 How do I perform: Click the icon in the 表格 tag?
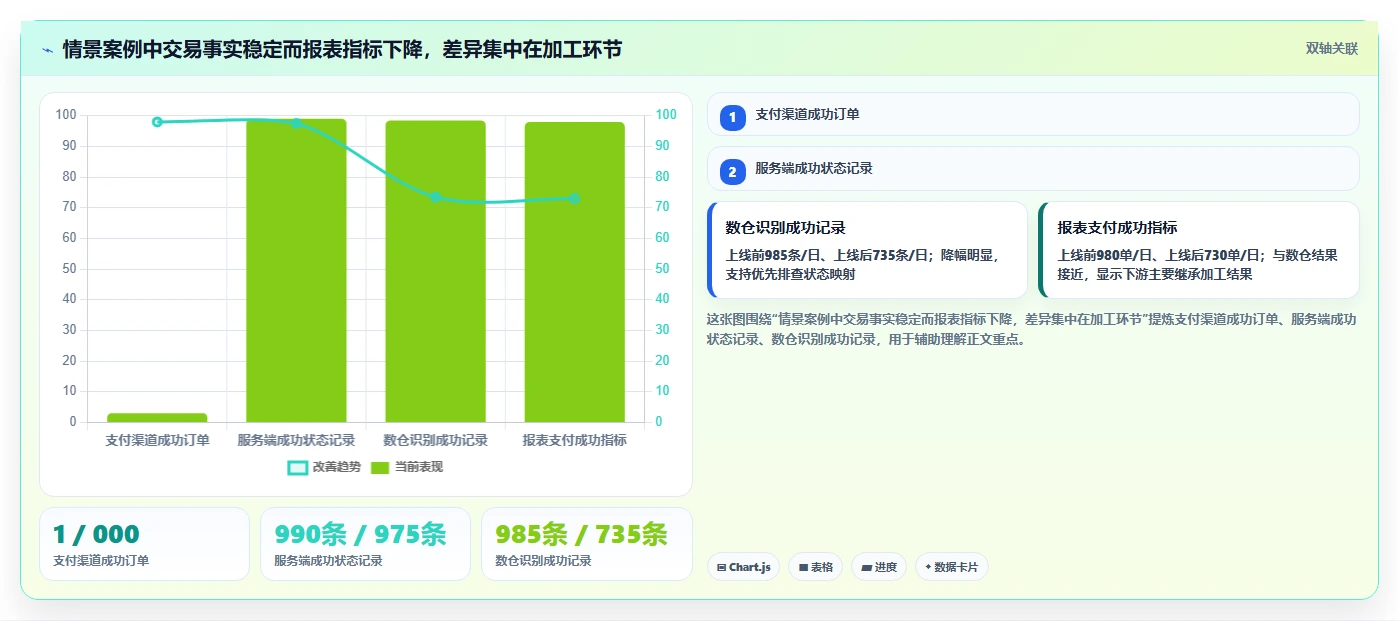[803, 567]
